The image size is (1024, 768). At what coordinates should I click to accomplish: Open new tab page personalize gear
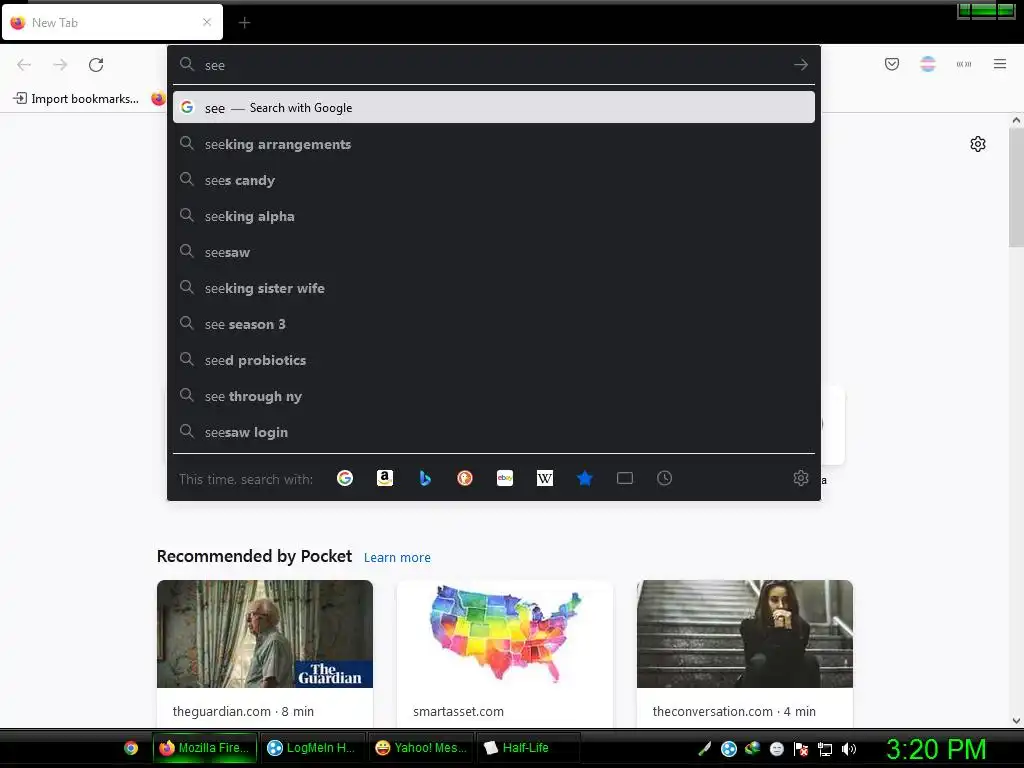pyautogui.click(x=978, y=144)
